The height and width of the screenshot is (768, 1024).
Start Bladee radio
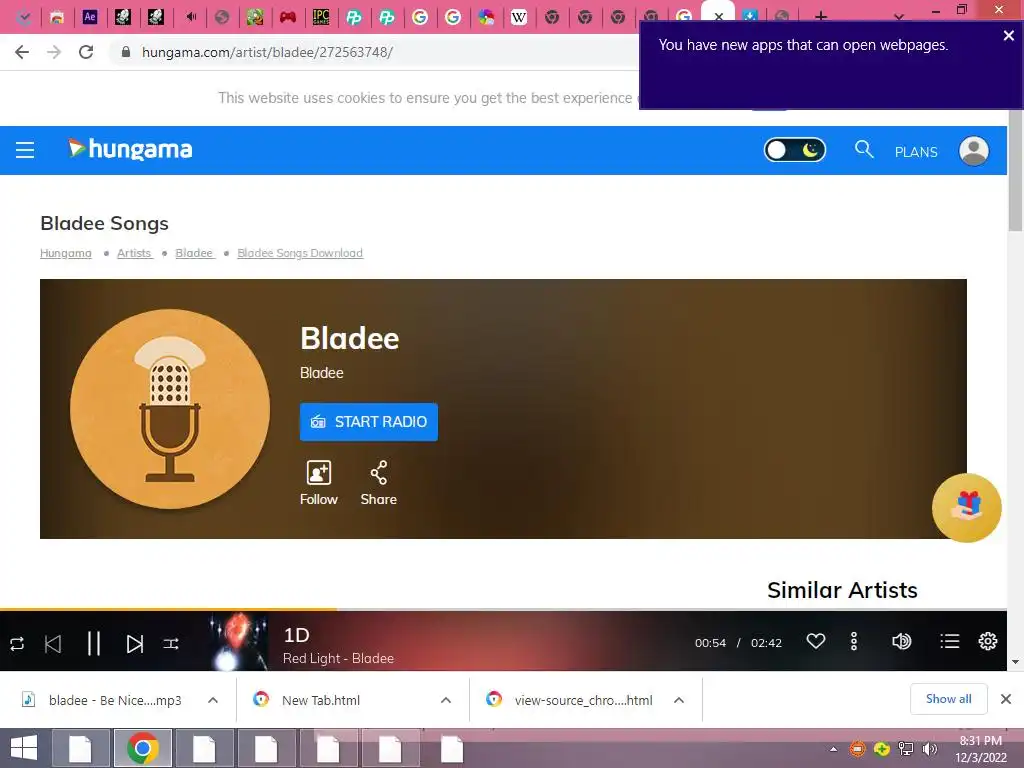click(x=368, y=422)
